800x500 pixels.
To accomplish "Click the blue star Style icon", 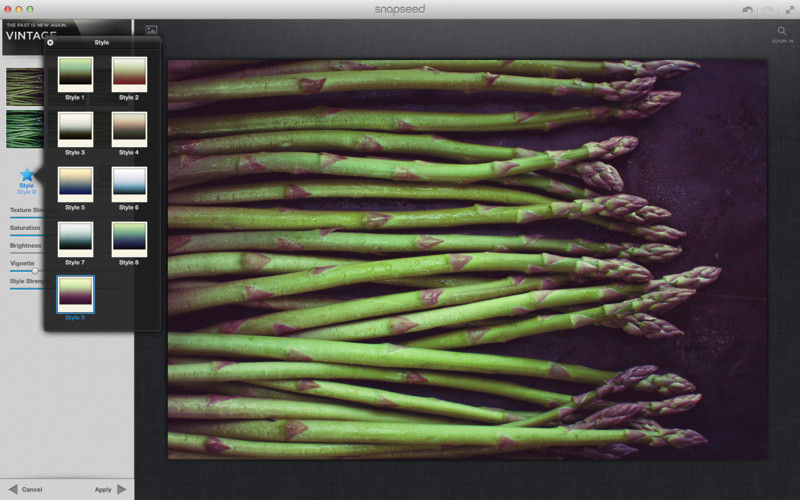I will click(x=27, y=176).
